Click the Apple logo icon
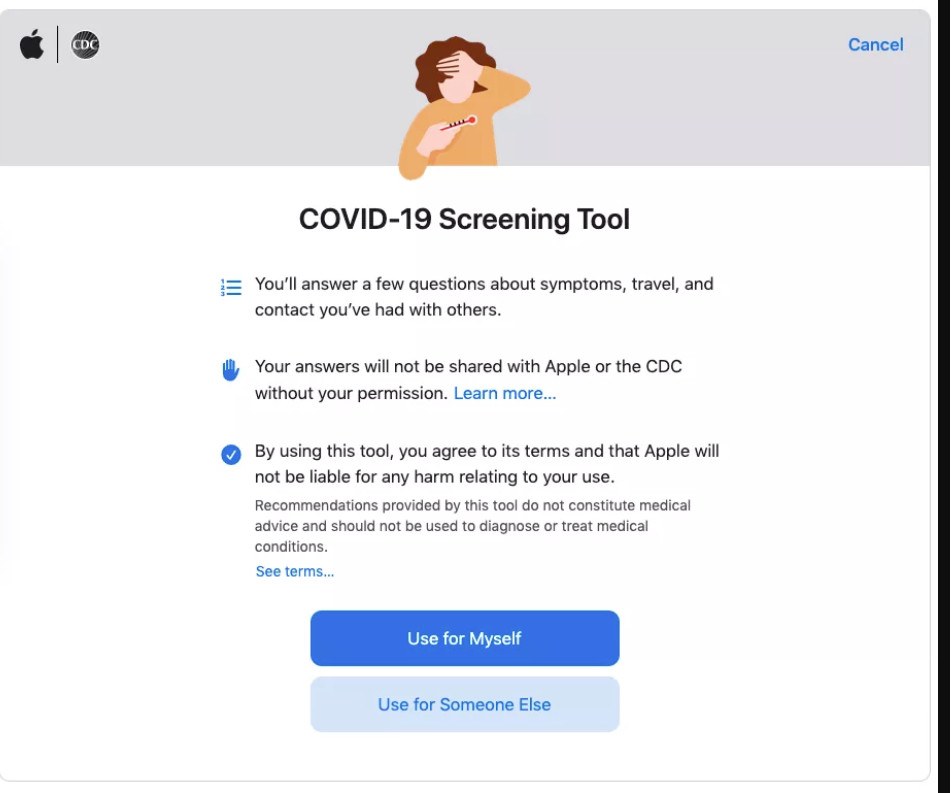Viewport: 951px width, 793px height. click(32, 44)
